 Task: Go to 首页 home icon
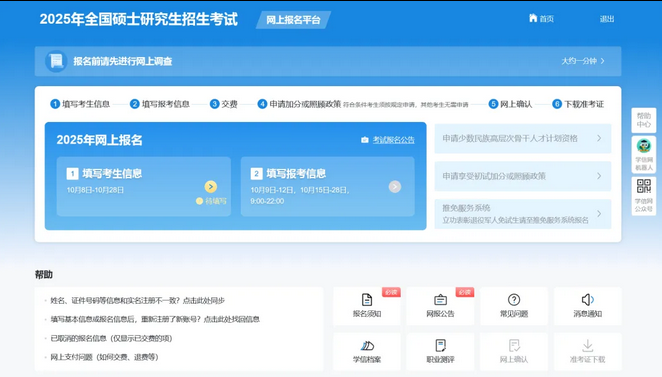(533, 18)
